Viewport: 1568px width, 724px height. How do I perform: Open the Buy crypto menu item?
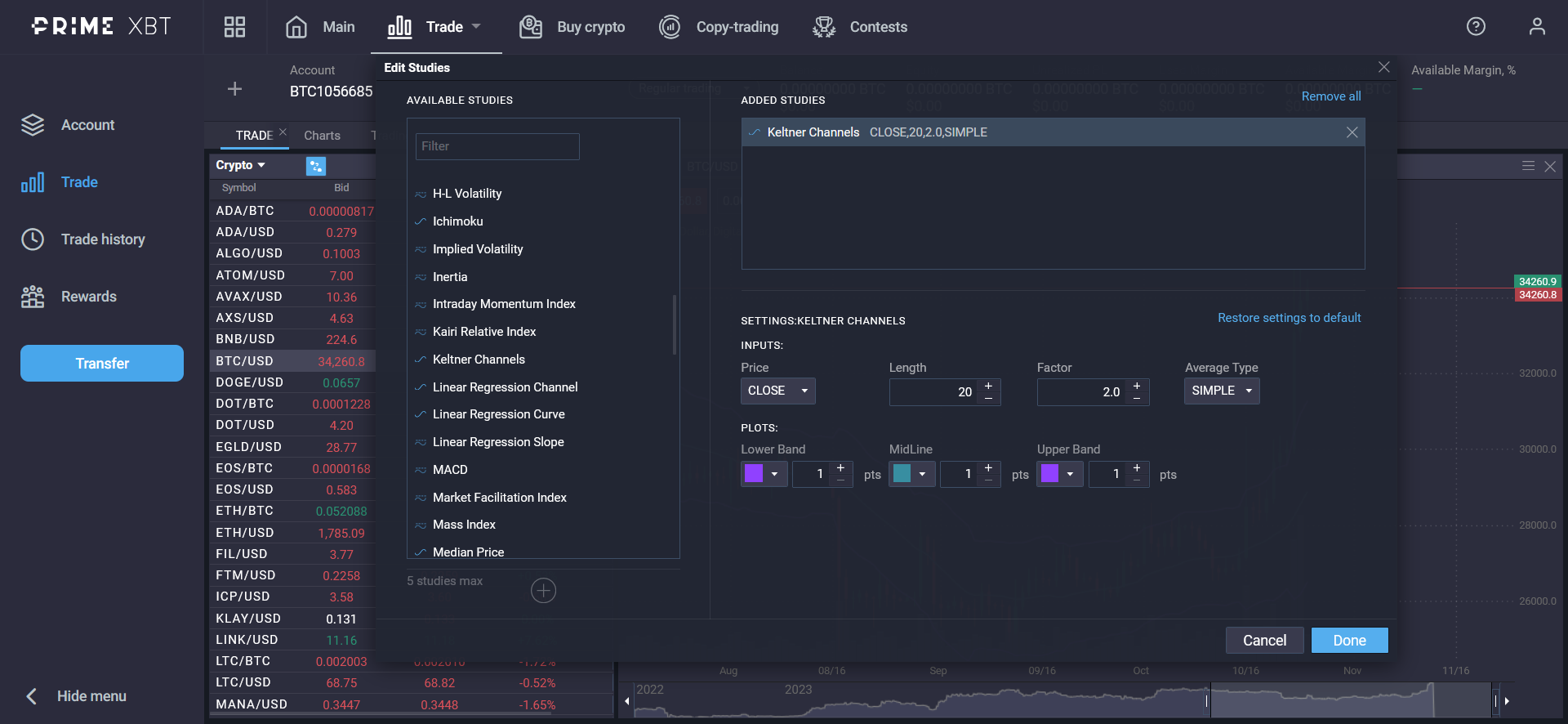590,27
